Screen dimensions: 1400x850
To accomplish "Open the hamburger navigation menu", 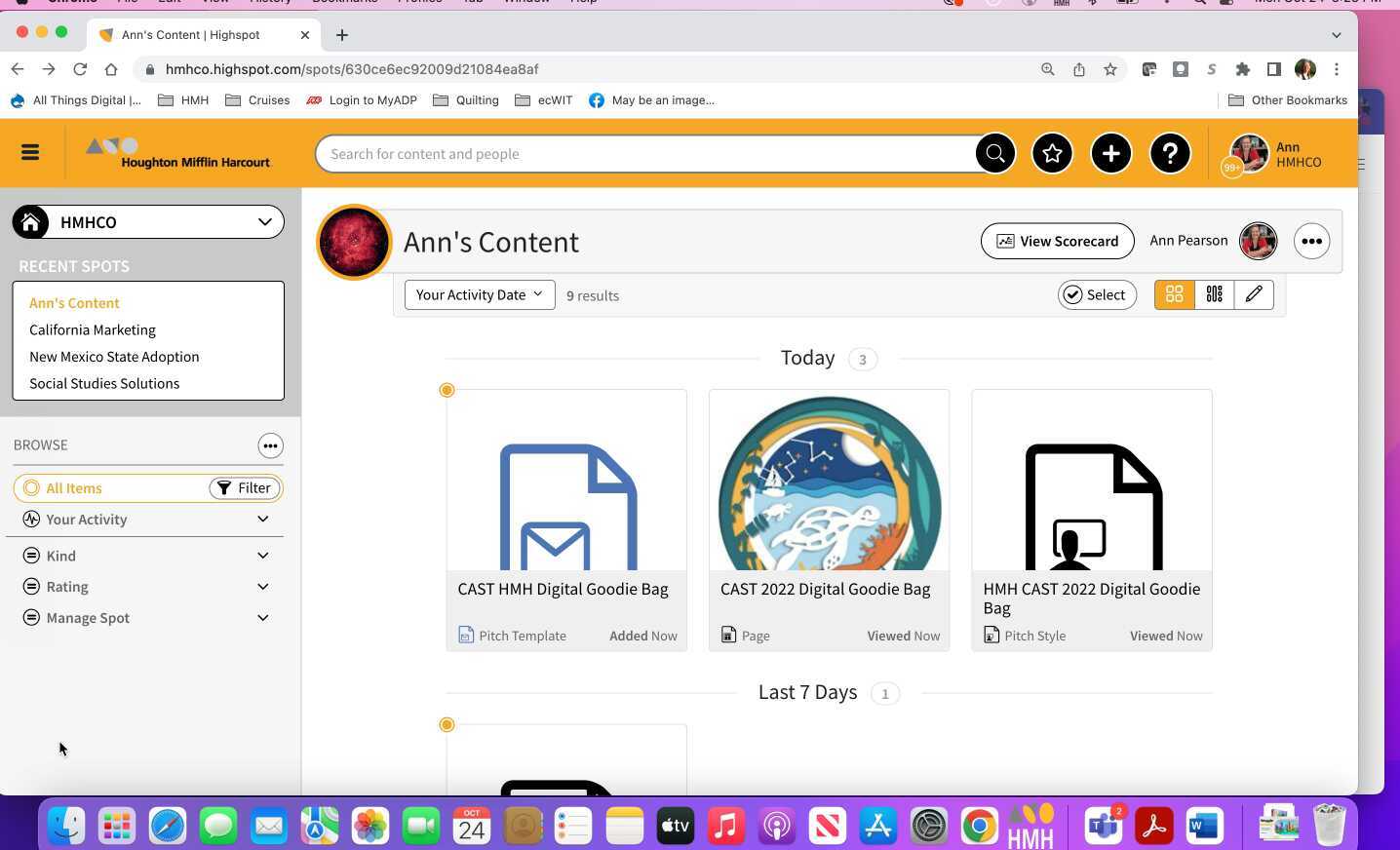I will coord(30,152).
